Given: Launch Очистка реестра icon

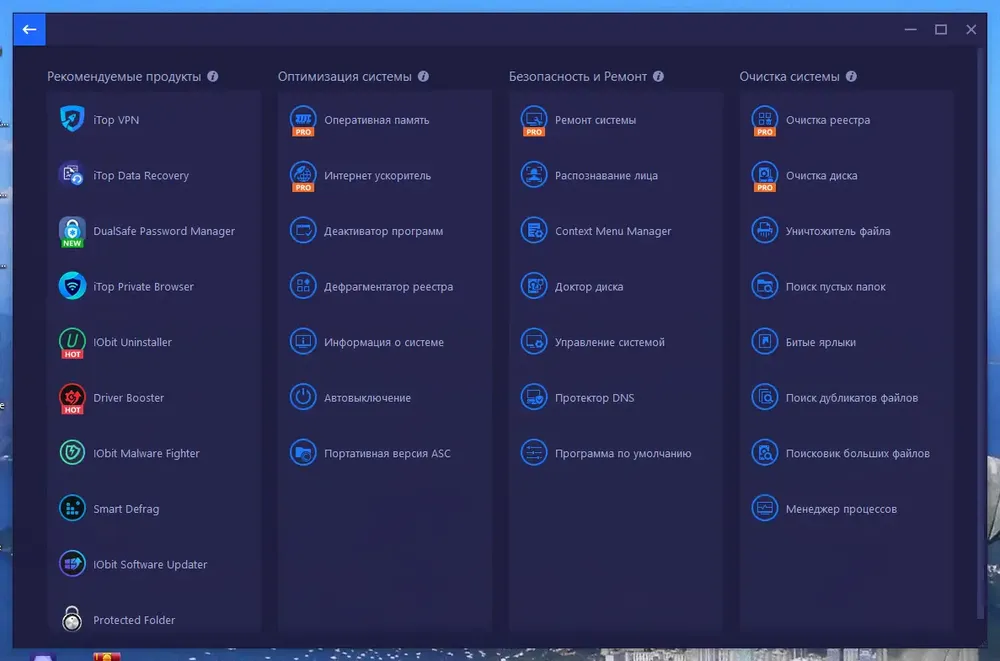Looking at the screenshot, I should point(765,120).
